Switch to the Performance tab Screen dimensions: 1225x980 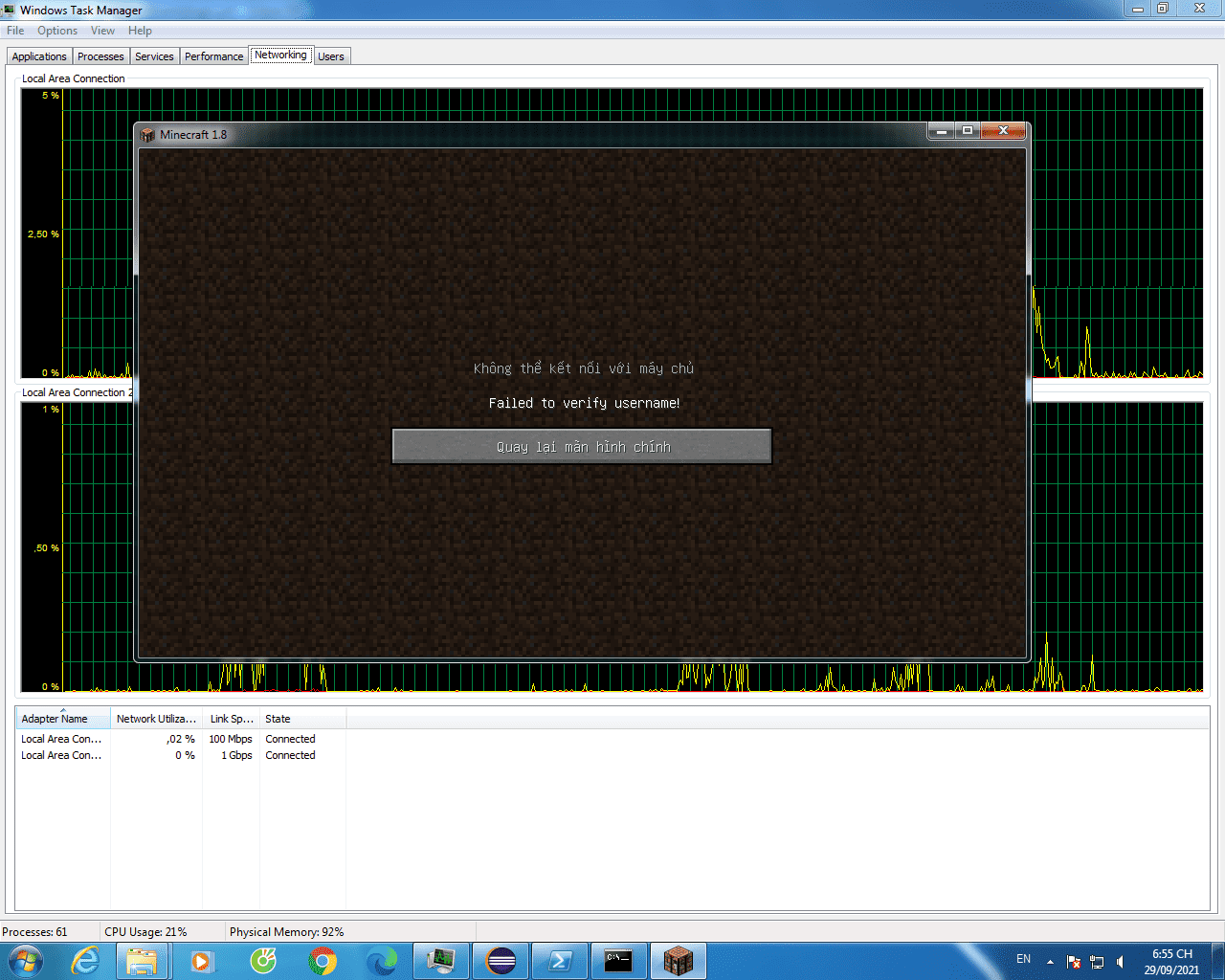pos(213,56)
